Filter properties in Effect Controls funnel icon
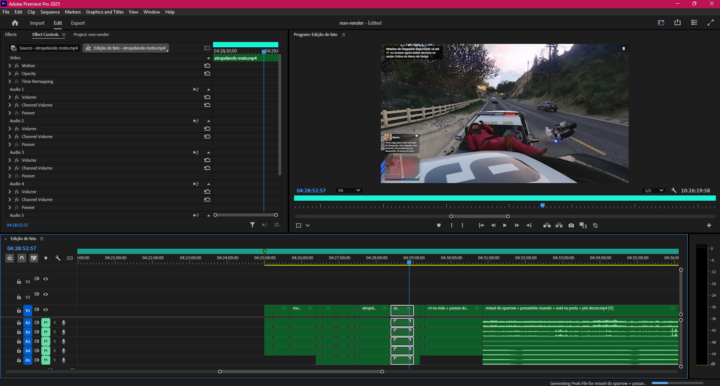Screen dimensions: 720x386 pos(252,225)
